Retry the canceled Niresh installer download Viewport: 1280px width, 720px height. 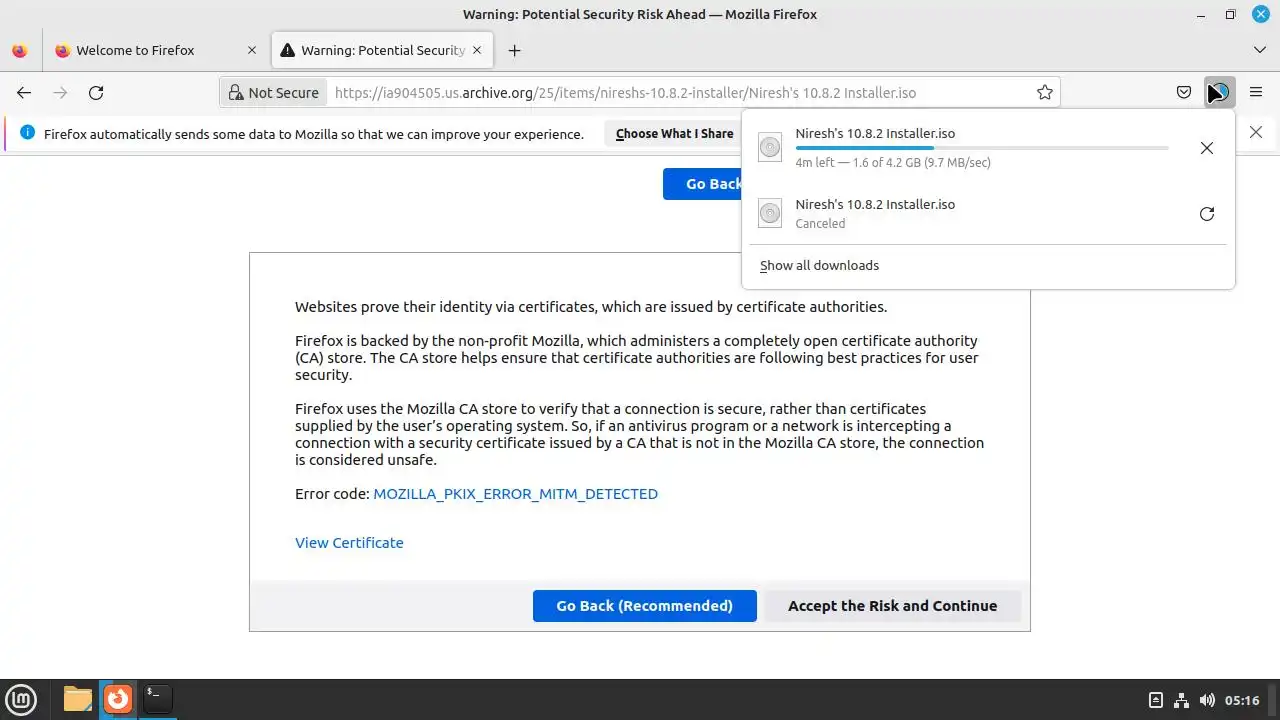tap(1207, 214)
